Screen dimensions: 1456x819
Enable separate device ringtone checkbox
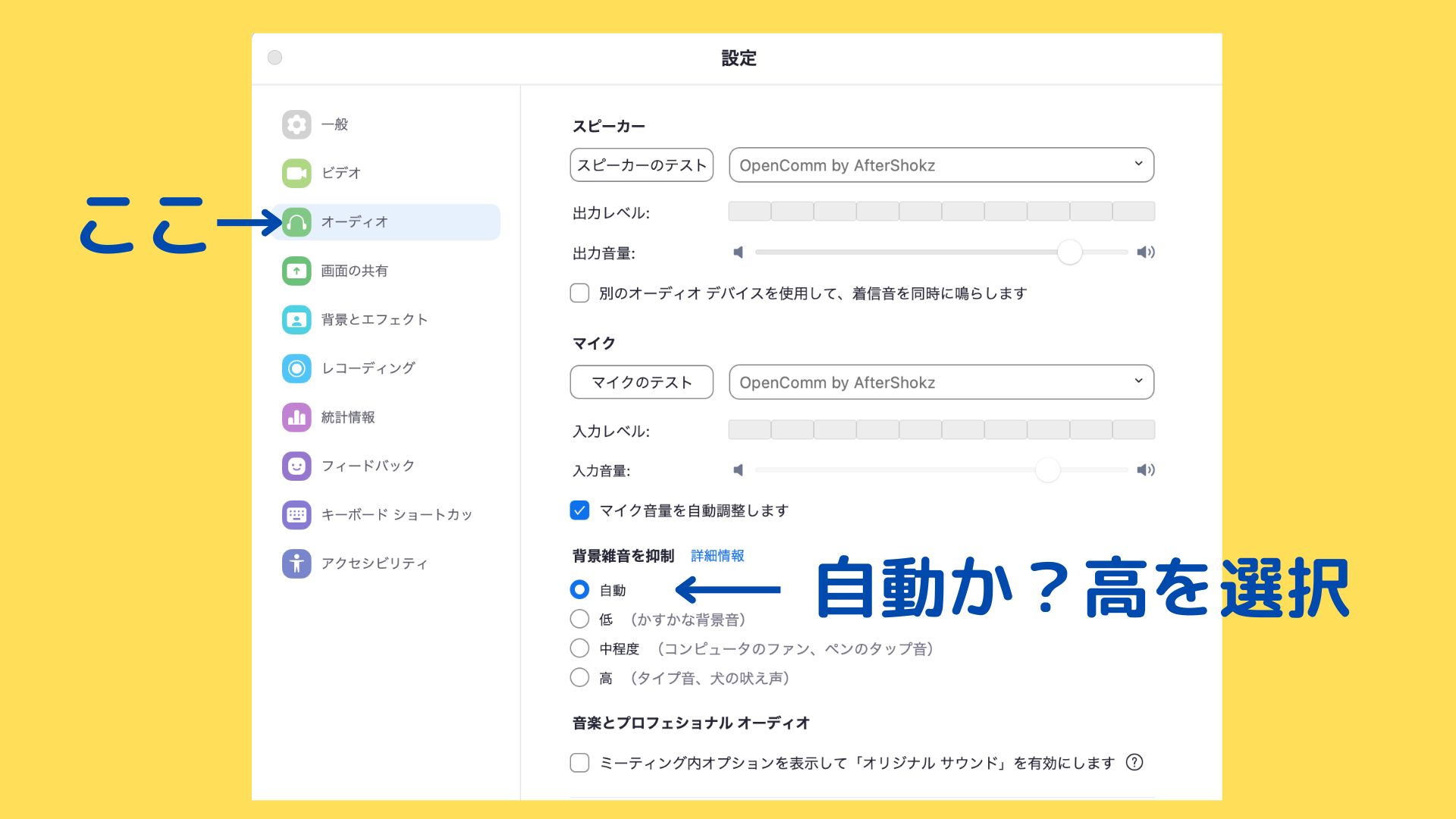(x=579, y=293)
